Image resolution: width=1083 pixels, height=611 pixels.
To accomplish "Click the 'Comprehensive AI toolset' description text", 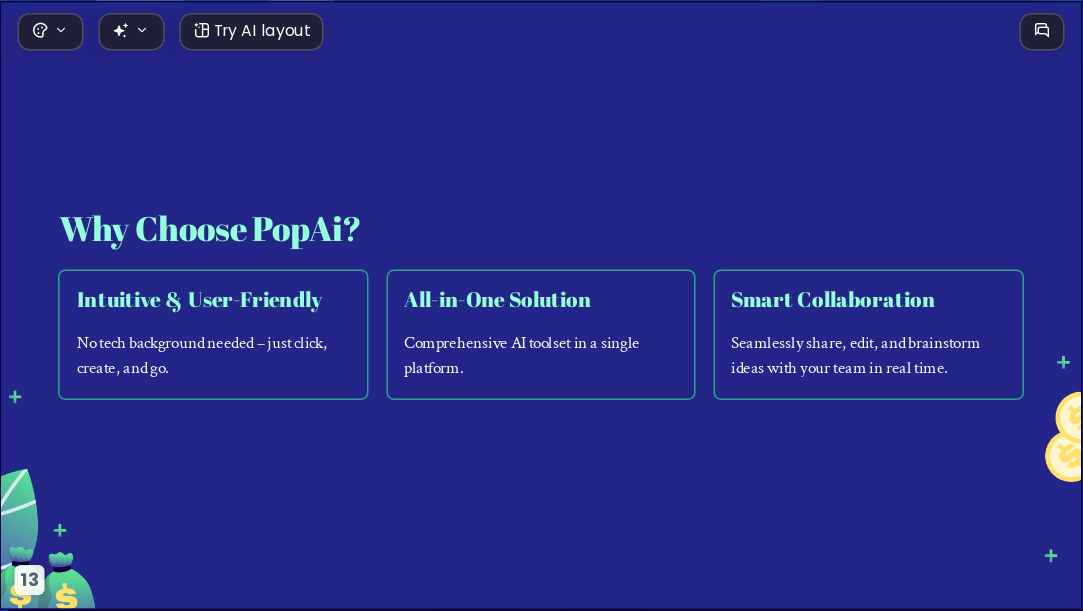I will 521,356.
